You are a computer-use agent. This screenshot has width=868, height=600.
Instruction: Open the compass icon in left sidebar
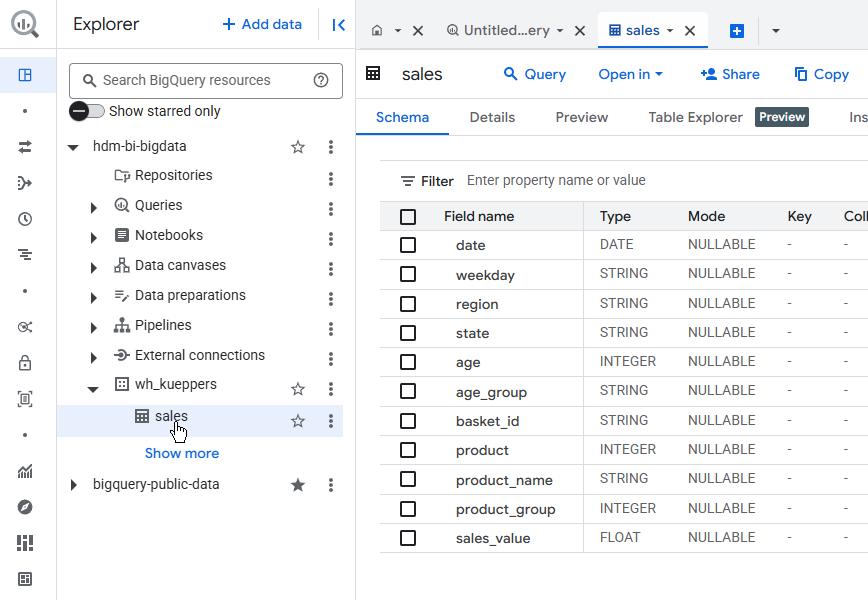(x=25, y=507)
